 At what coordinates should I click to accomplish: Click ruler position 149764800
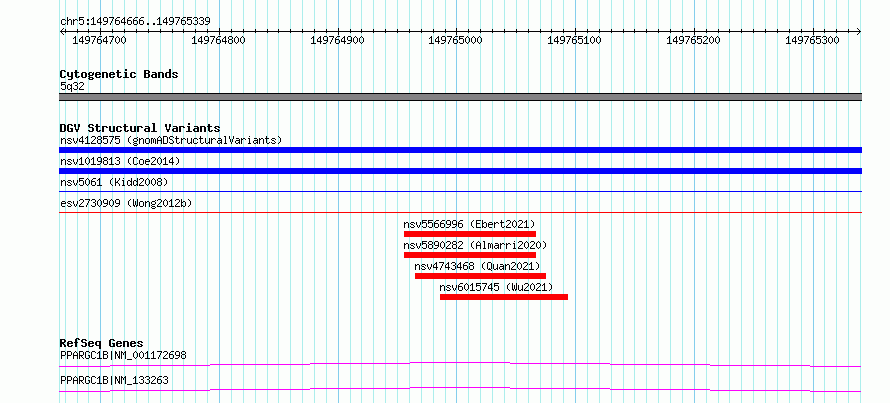tap(219, 40)
